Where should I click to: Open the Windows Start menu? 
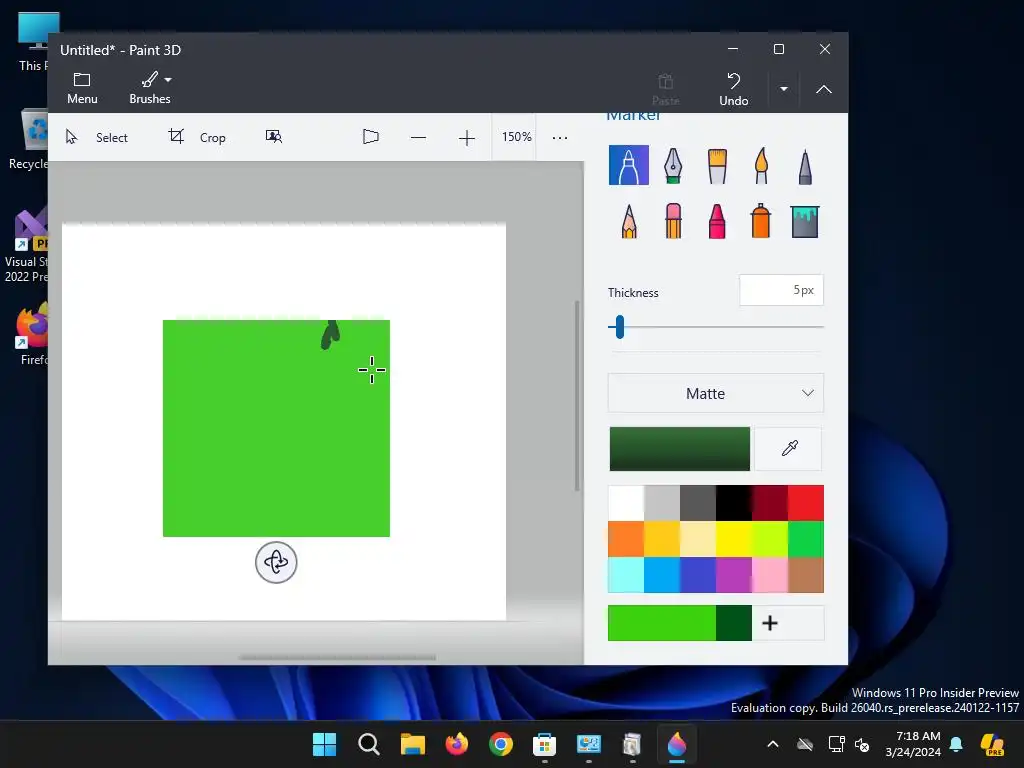pos(324,744)
